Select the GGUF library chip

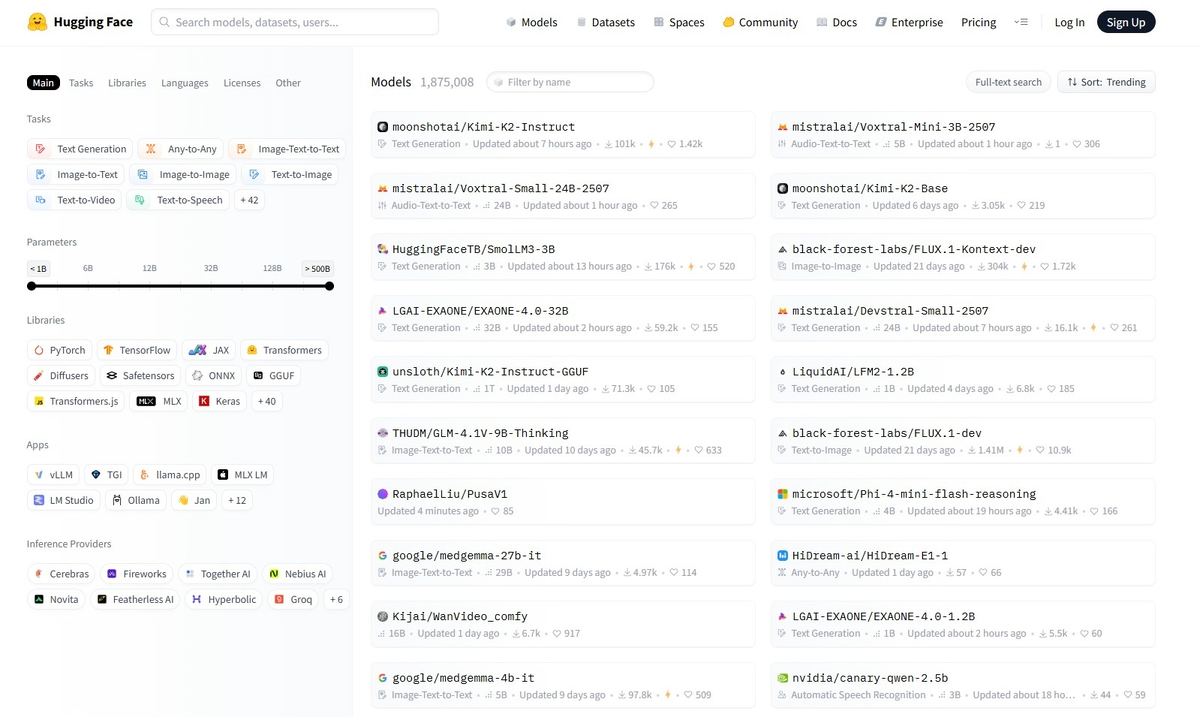click(273, 376)
